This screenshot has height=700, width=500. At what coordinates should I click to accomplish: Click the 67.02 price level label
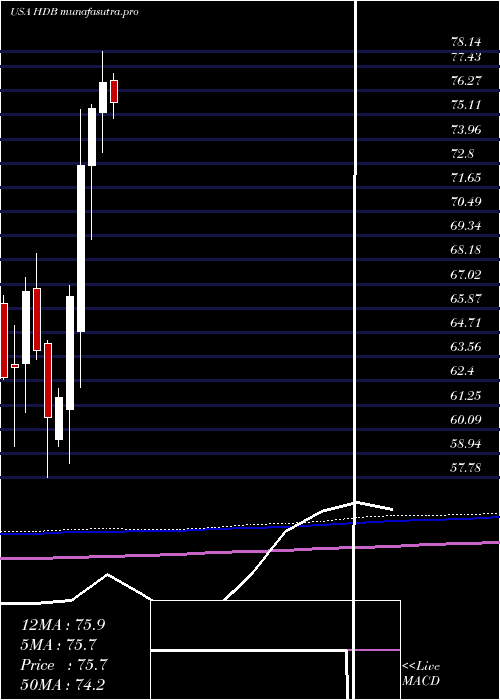[466, 275]
